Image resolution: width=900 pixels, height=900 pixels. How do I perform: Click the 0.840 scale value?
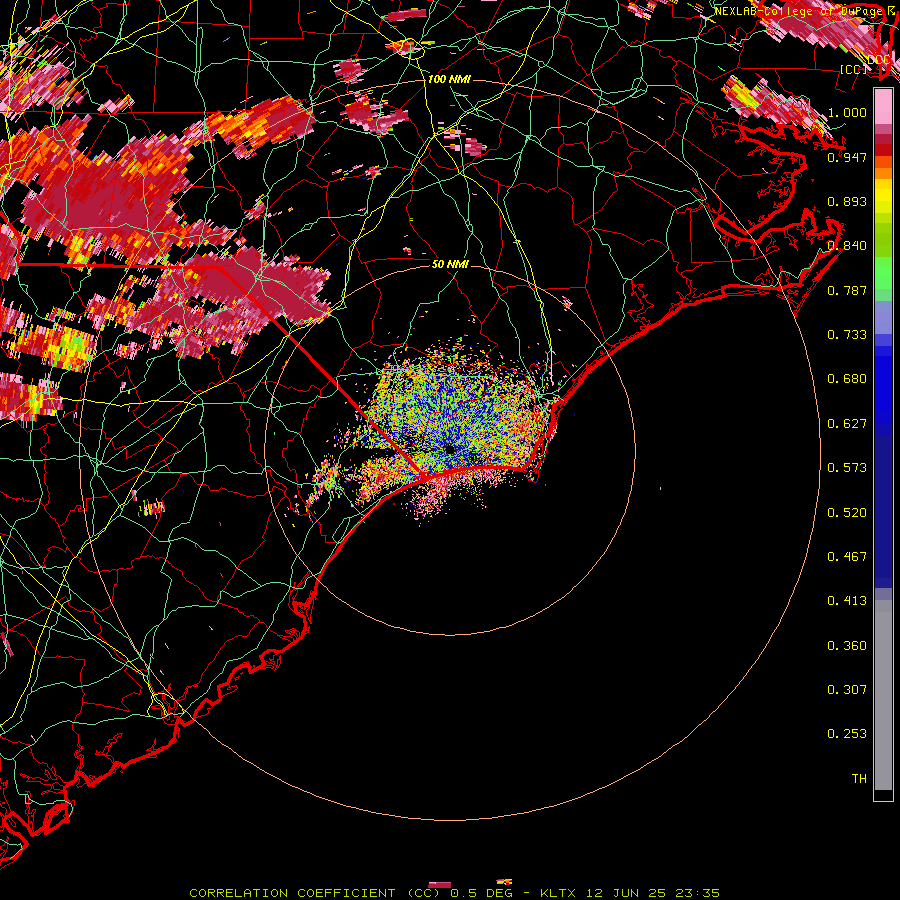tap(847, 246)
